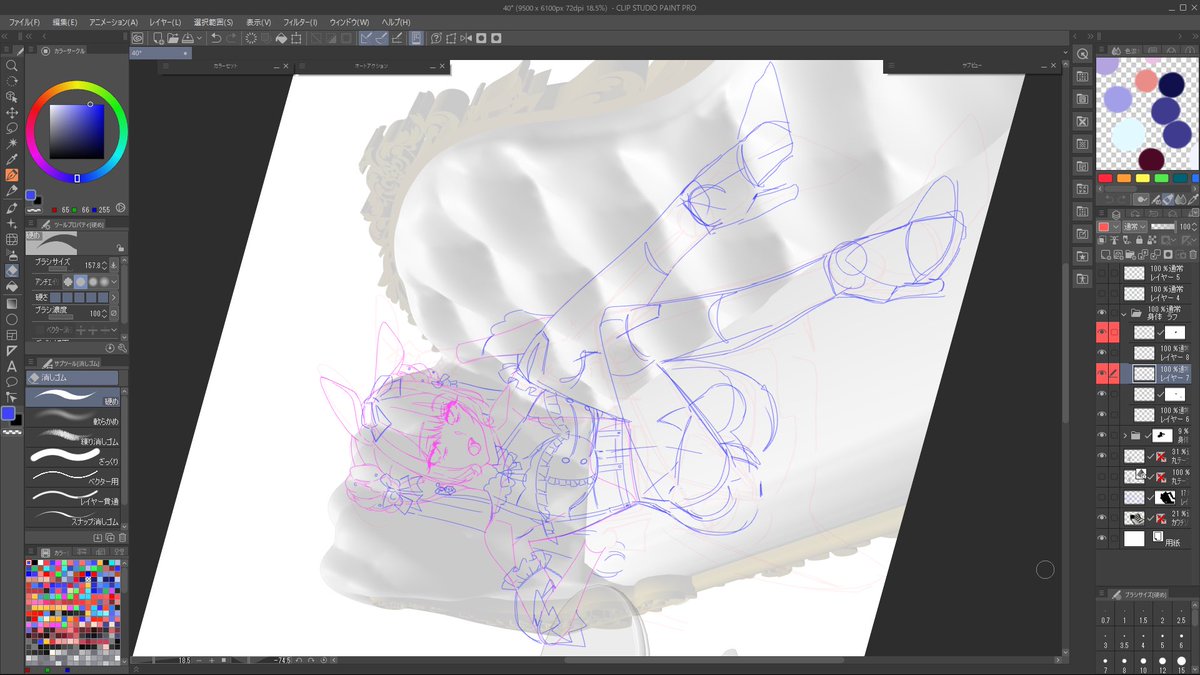
Task: Collapse the 身体 ラフ layer folder
Action: click(1125, 313)
